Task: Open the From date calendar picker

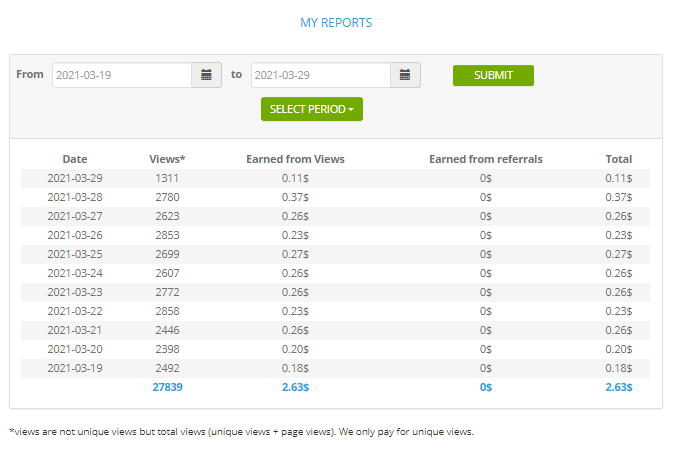Action: click(x=206, y=75)
